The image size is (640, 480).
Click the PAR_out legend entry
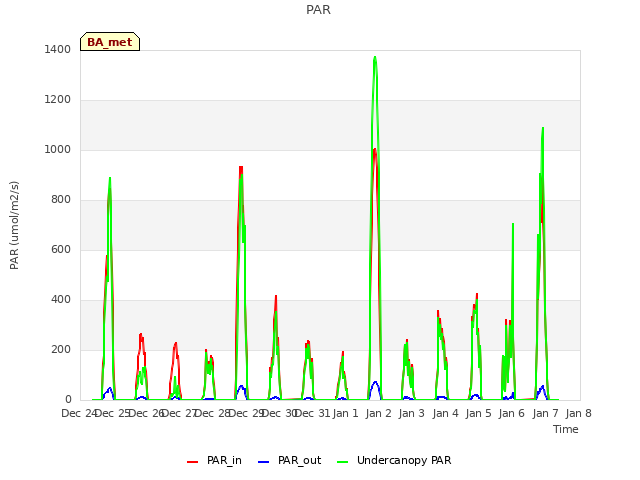[290, 460]
